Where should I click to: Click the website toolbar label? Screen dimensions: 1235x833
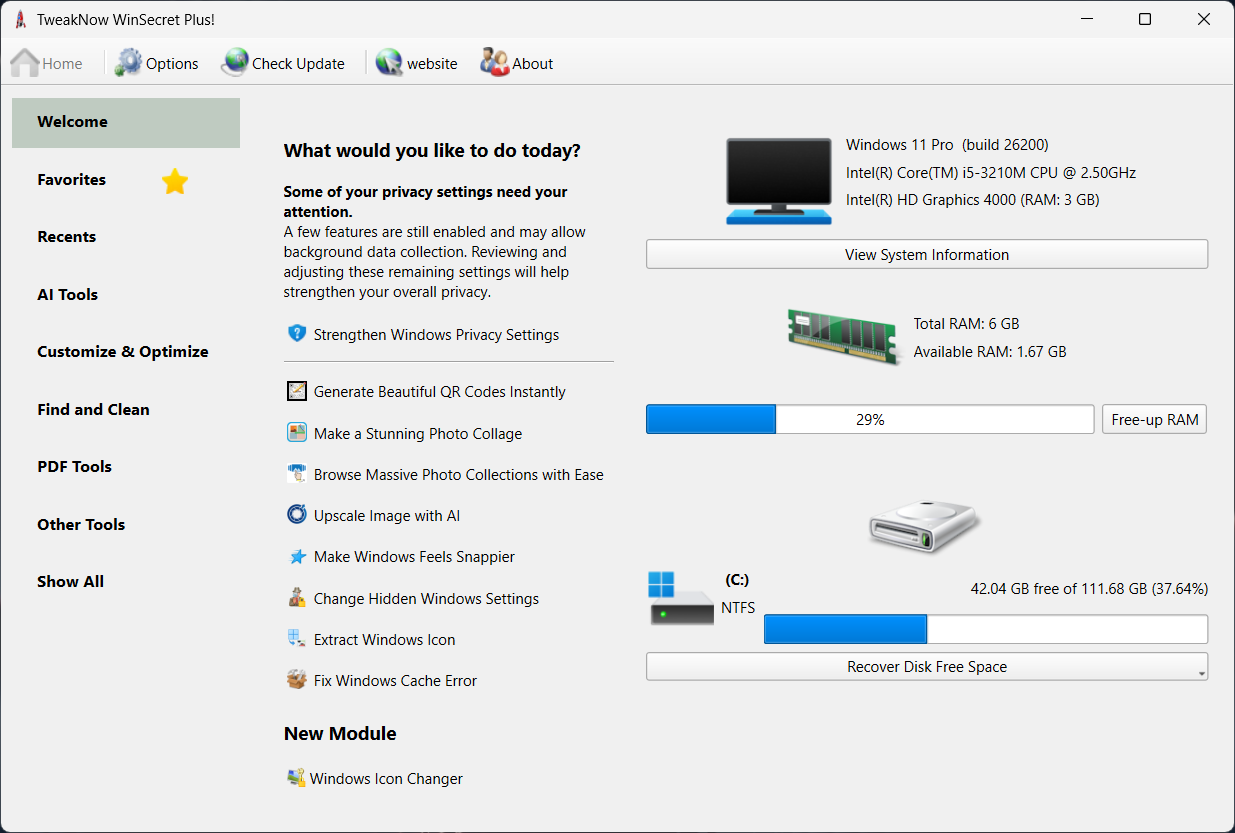[x=432, y=64]
